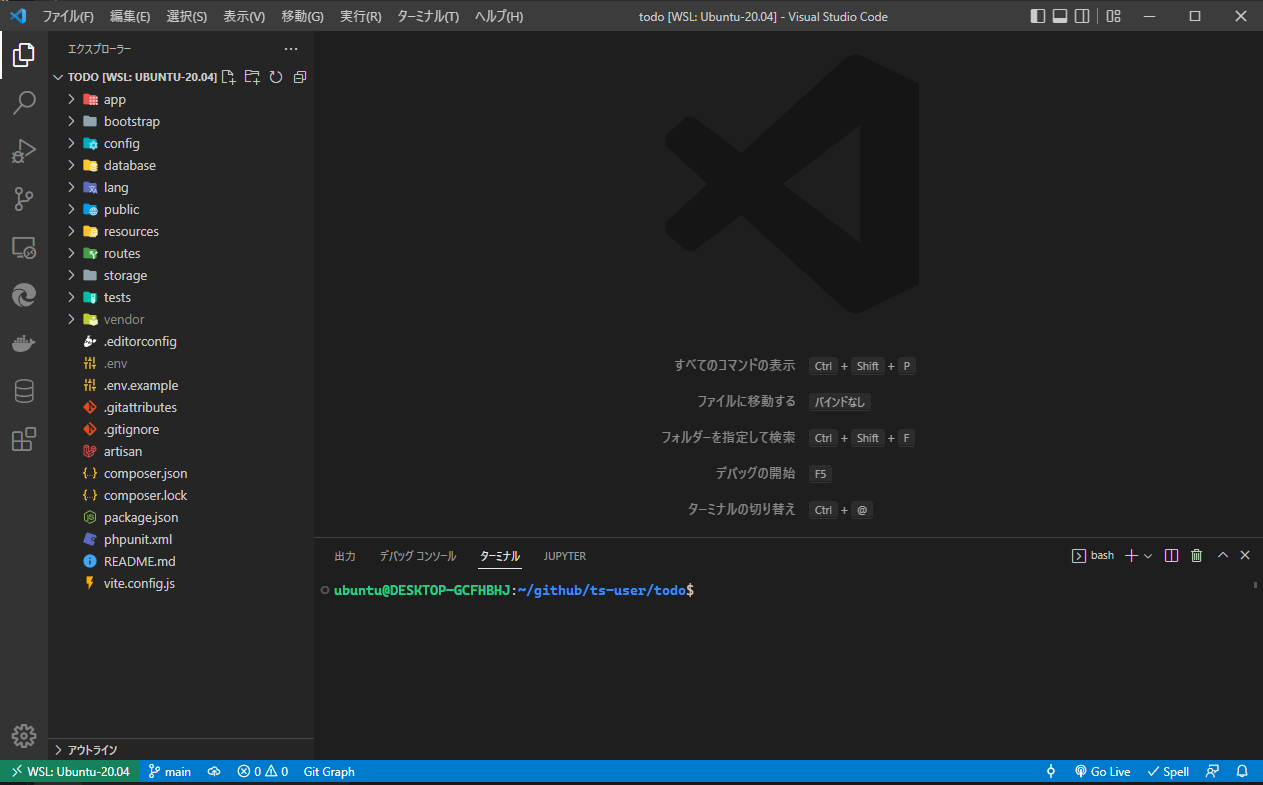
Task: Expand the vendor folder
Action: click(x=181, y=319)
